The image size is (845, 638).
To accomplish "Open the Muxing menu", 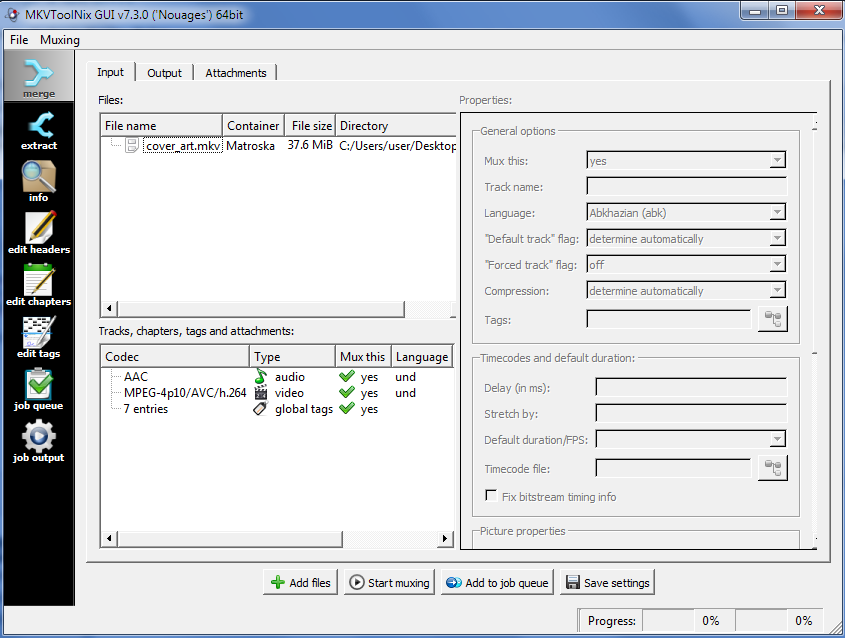I will 60,40.
